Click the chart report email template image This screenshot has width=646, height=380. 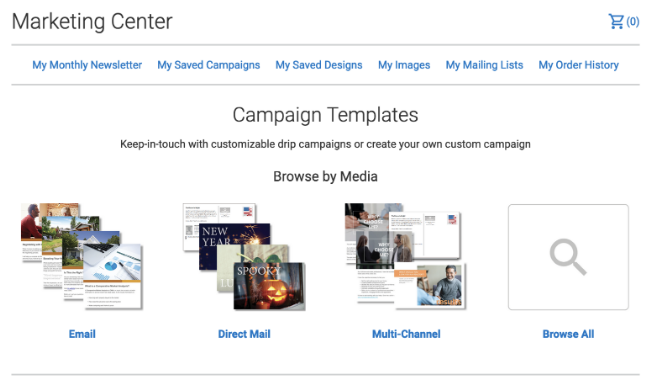113,276
